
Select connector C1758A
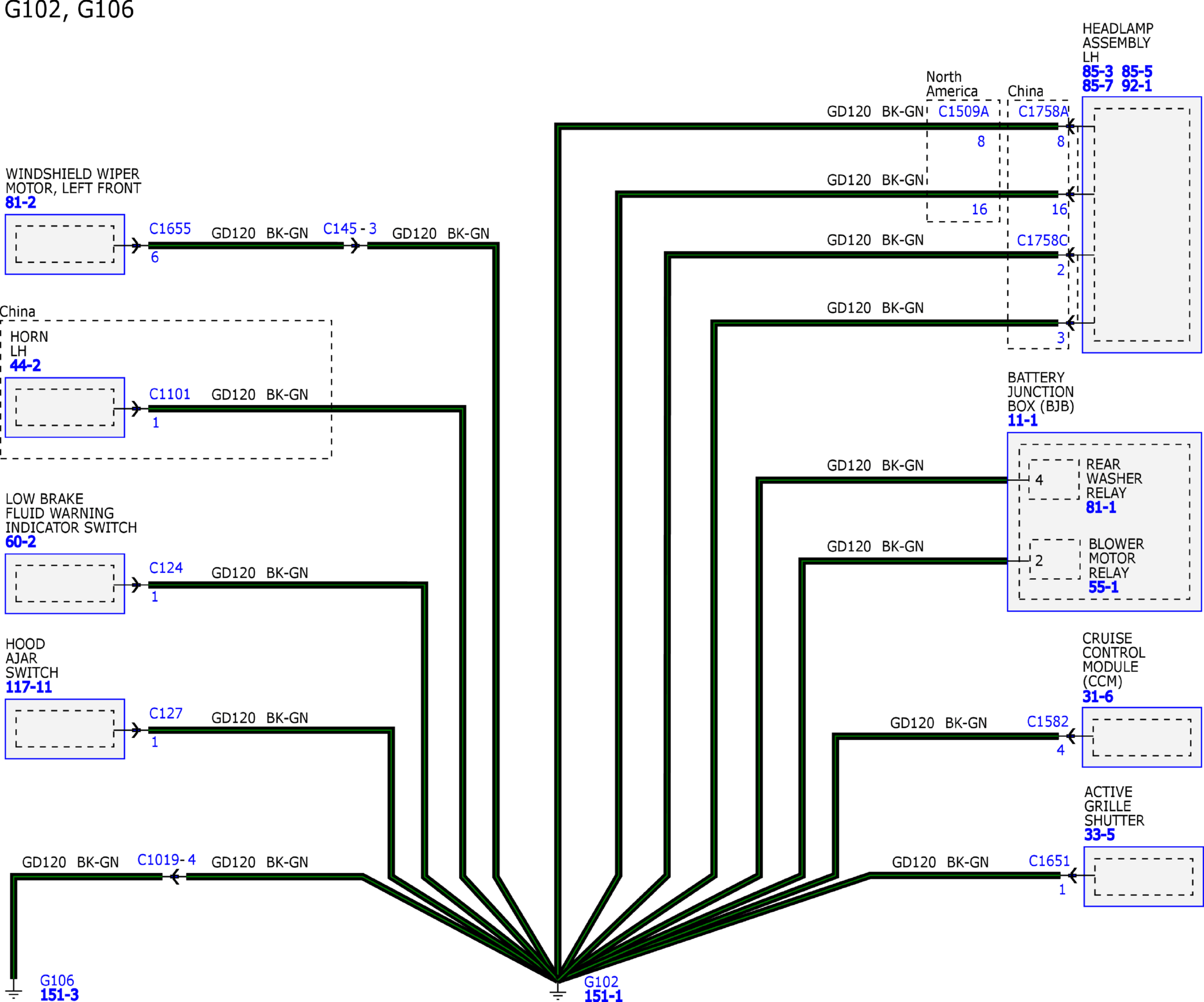1043,111
